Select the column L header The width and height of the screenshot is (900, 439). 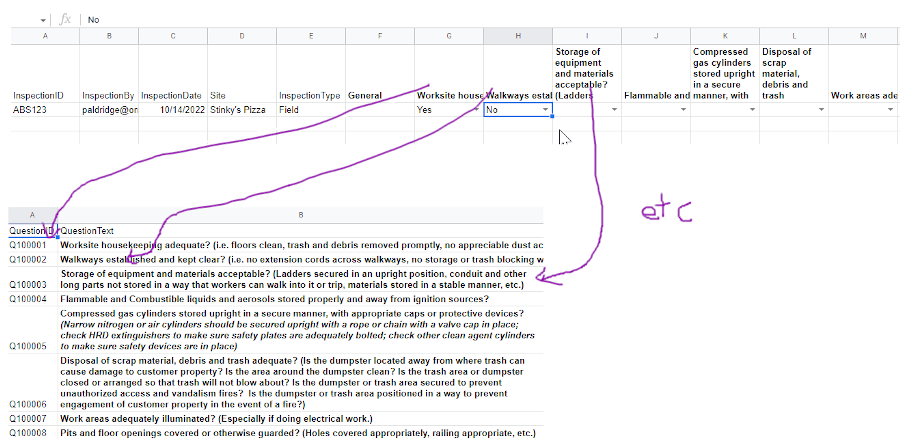pos(793,36)
